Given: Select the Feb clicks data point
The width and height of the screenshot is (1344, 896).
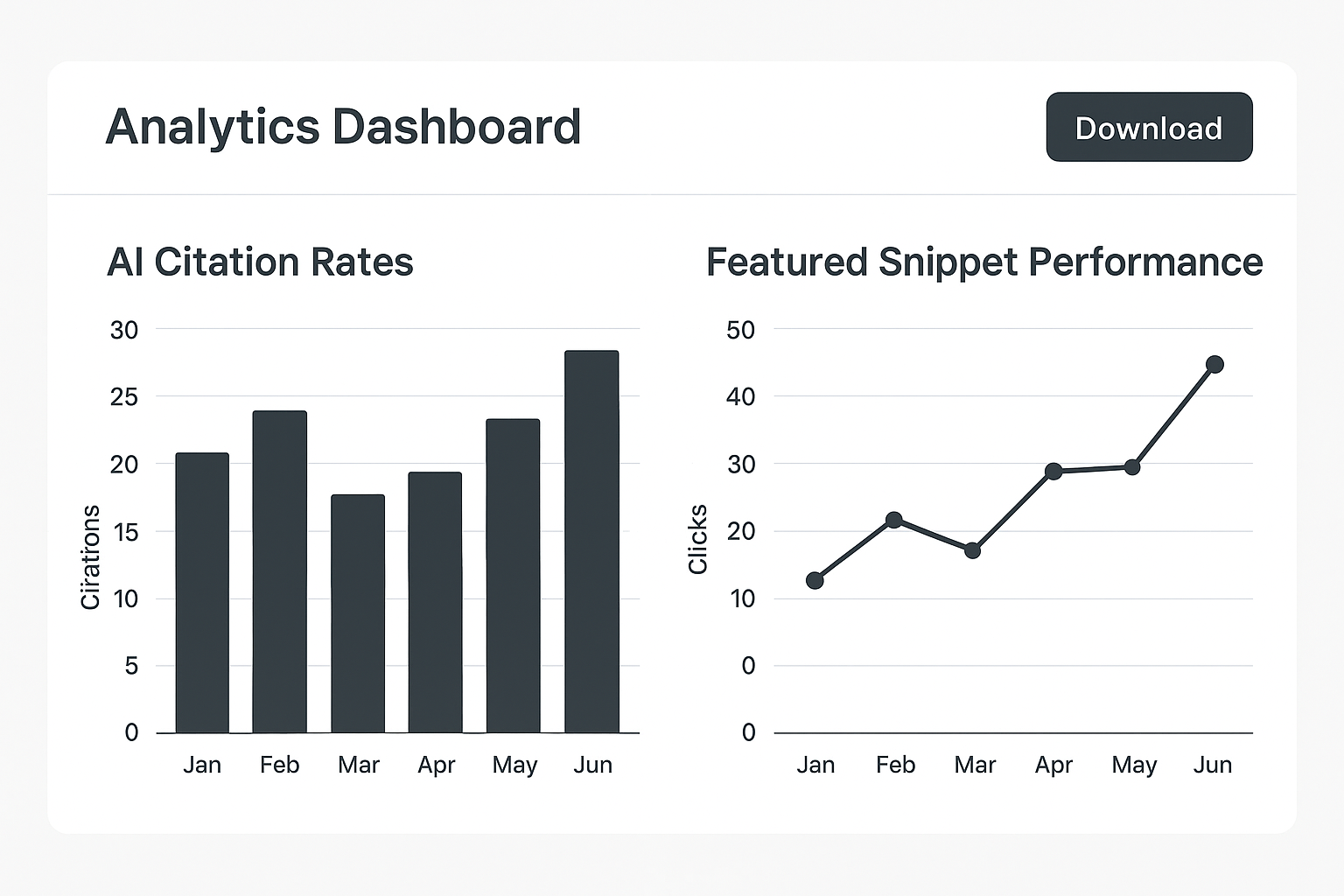Looking at the screenshot, I should (x=893, y=519).
